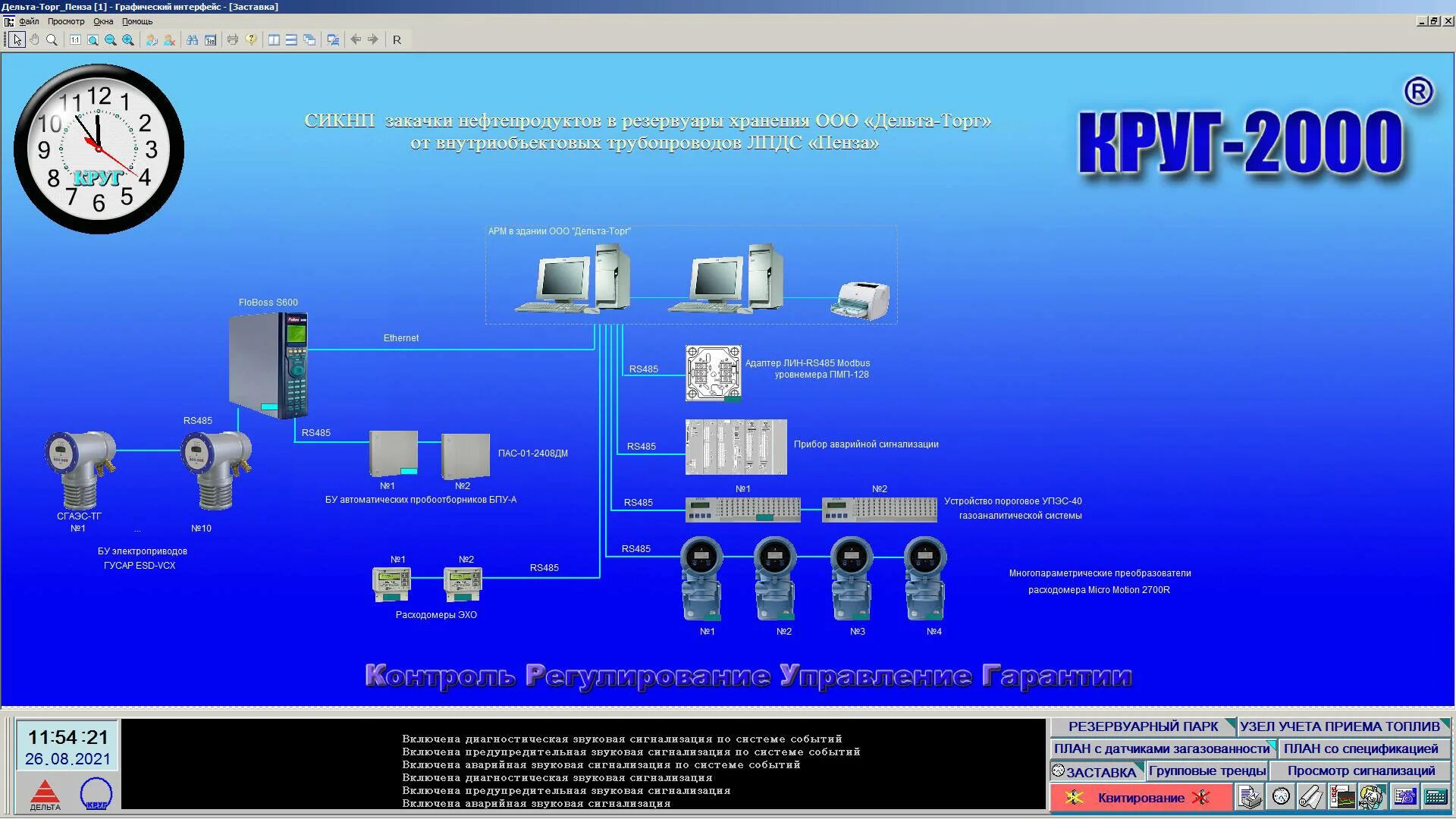This screenshot has width=1456, height=819.
Task: Expand ПЛАН с датчиками загазованности button
Action: (1163, 748)
